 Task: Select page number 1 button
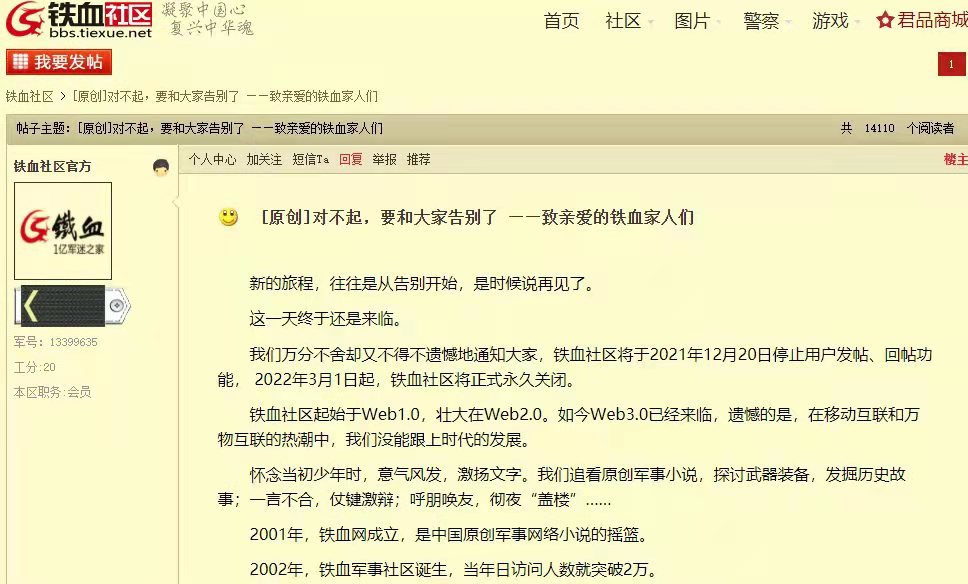[951, 64]
